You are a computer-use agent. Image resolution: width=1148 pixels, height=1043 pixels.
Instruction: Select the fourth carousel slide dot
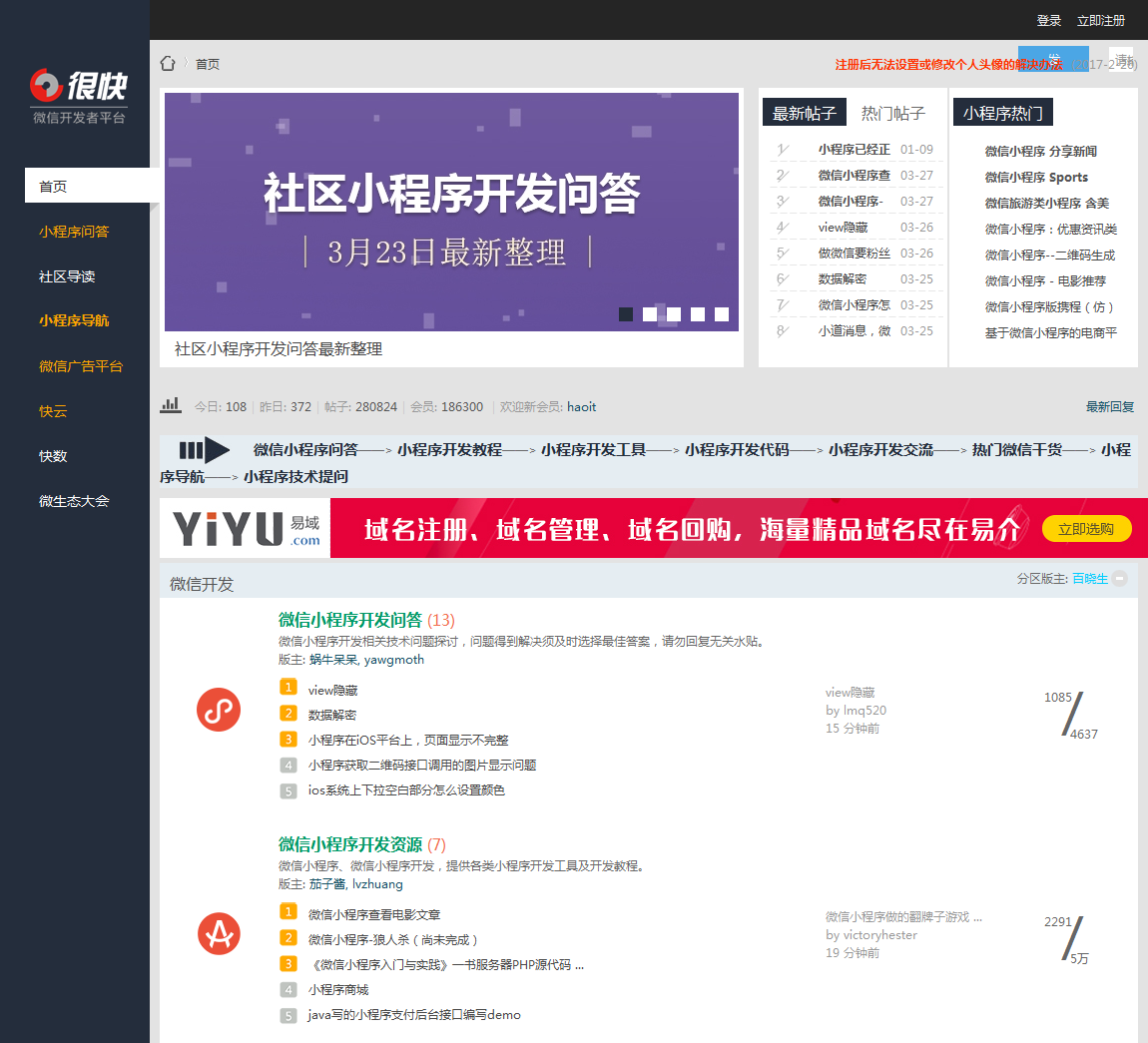pyautogui.click(x=698, y=314)
